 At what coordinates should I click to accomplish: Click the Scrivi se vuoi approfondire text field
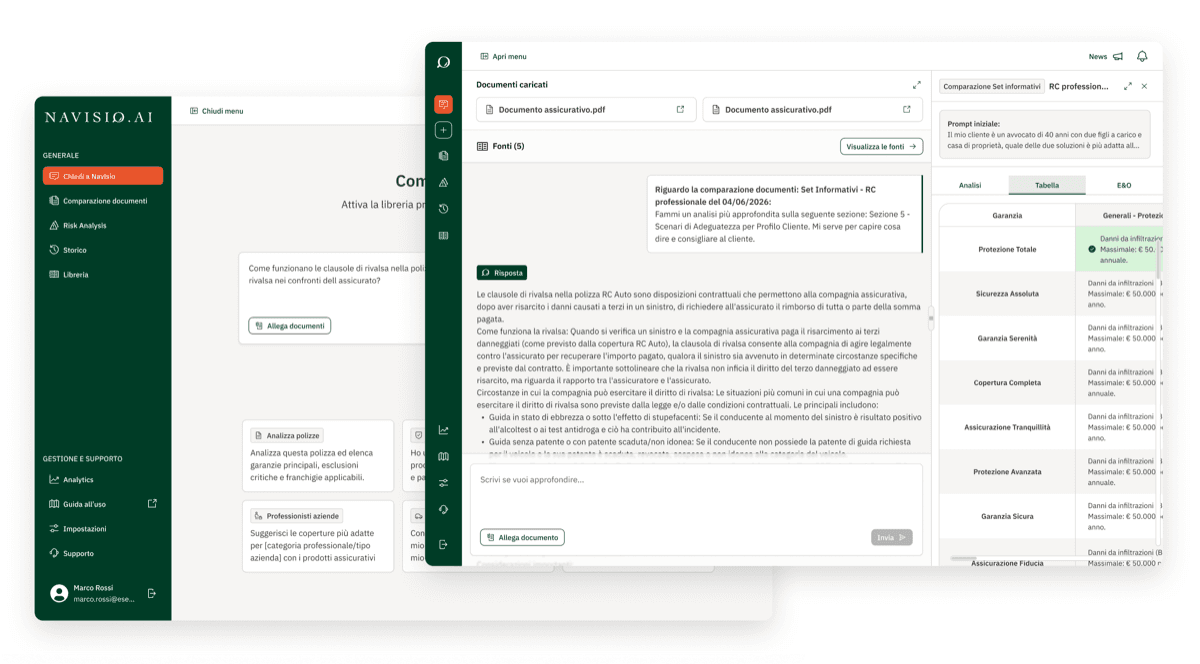click(x=696, y=510)
